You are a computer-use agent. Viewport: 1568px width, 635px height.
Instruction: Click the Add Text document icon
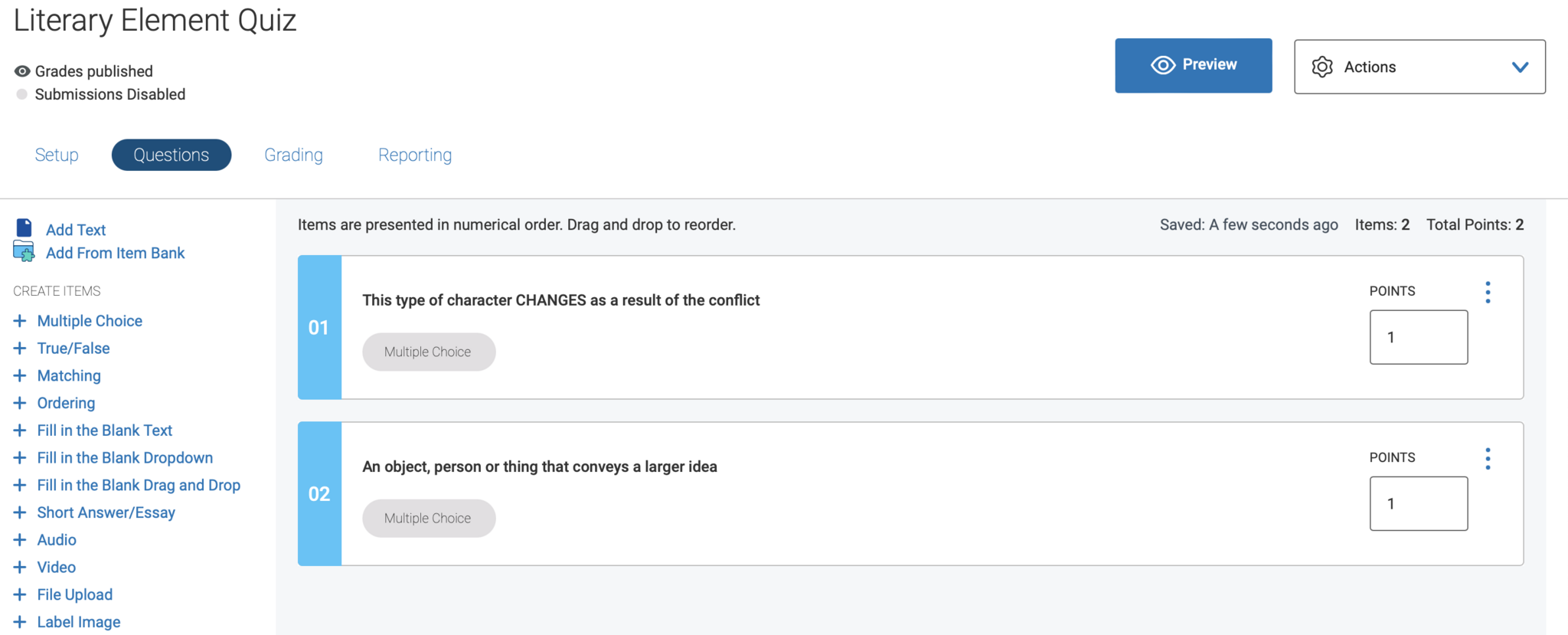pos(24,228)
